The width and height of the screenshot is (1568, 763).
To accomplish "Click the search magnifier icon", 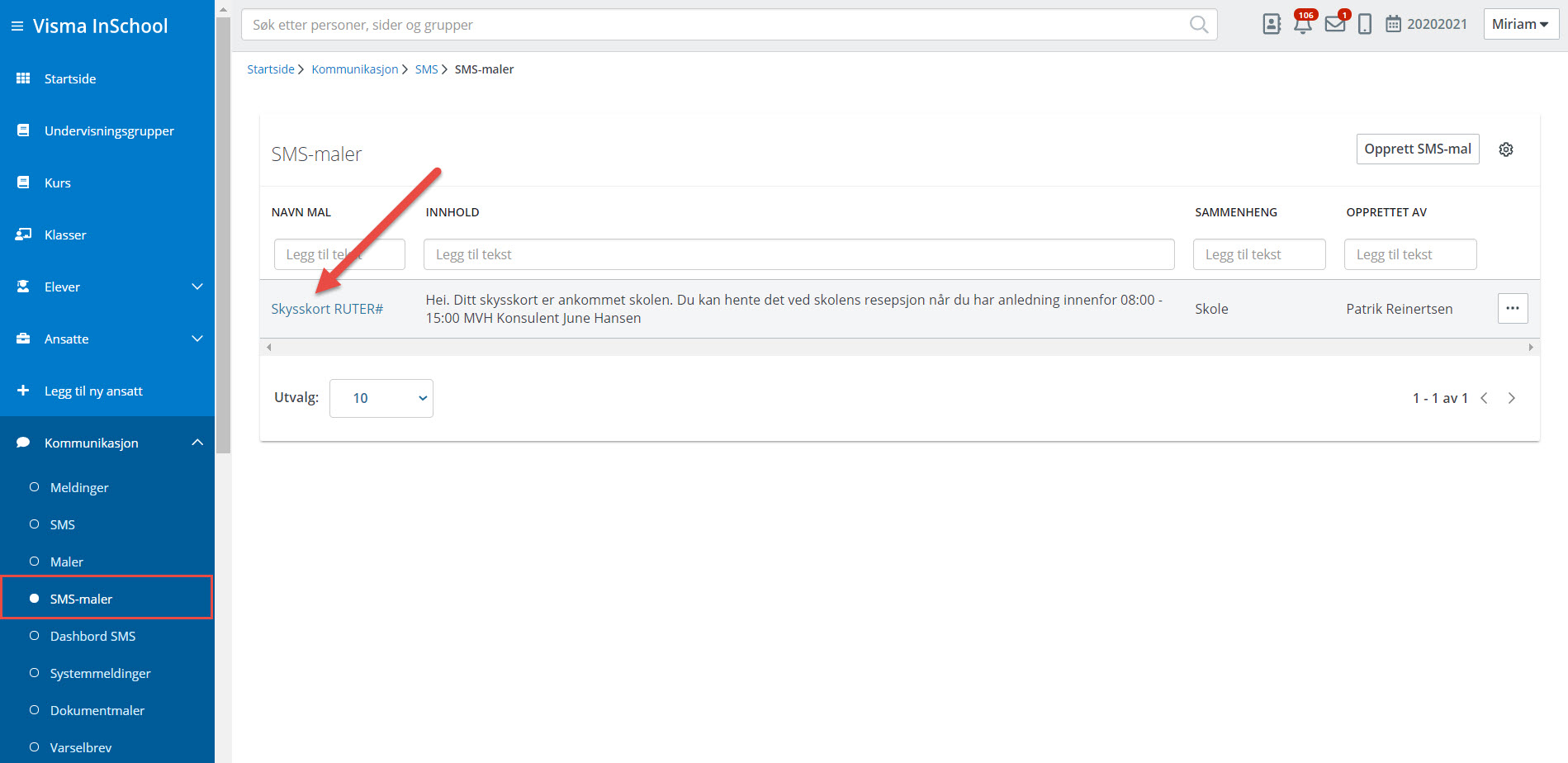I will point(1198,25).
